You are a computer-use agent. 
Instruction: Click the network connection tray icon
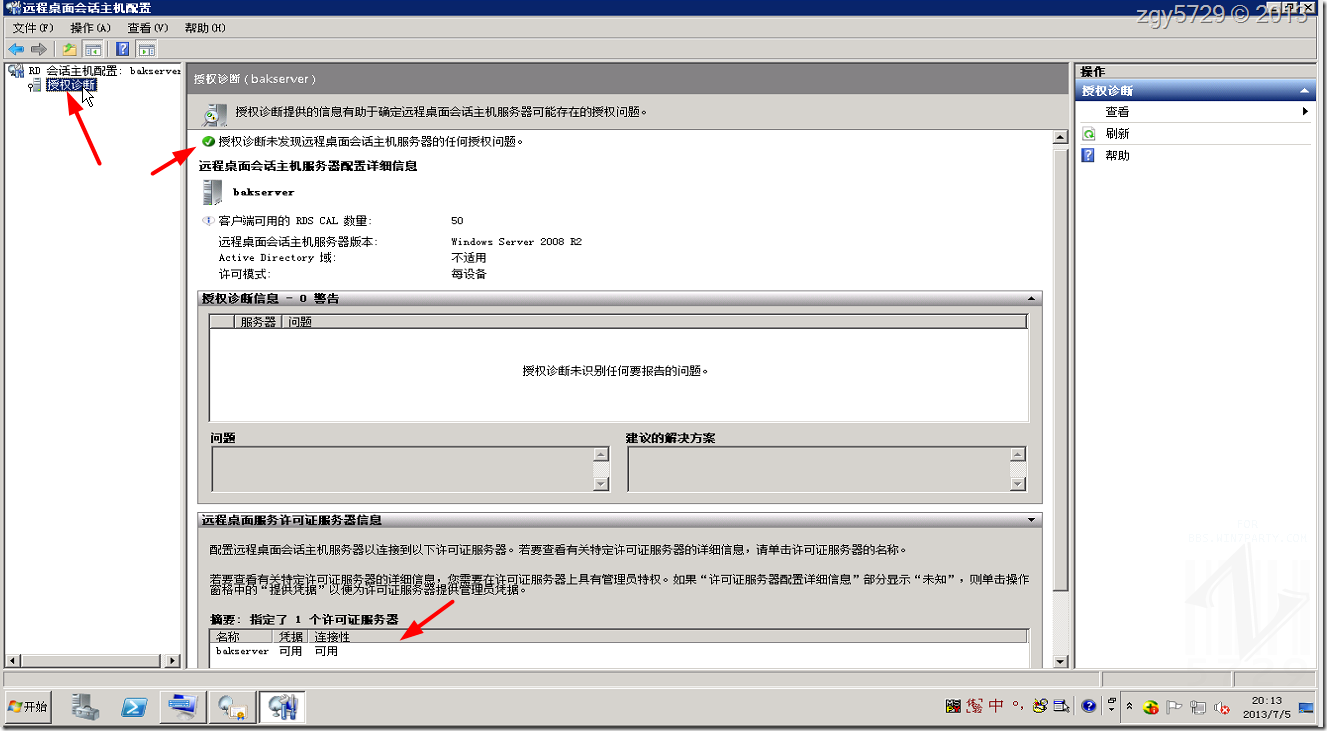[1198, 708]
